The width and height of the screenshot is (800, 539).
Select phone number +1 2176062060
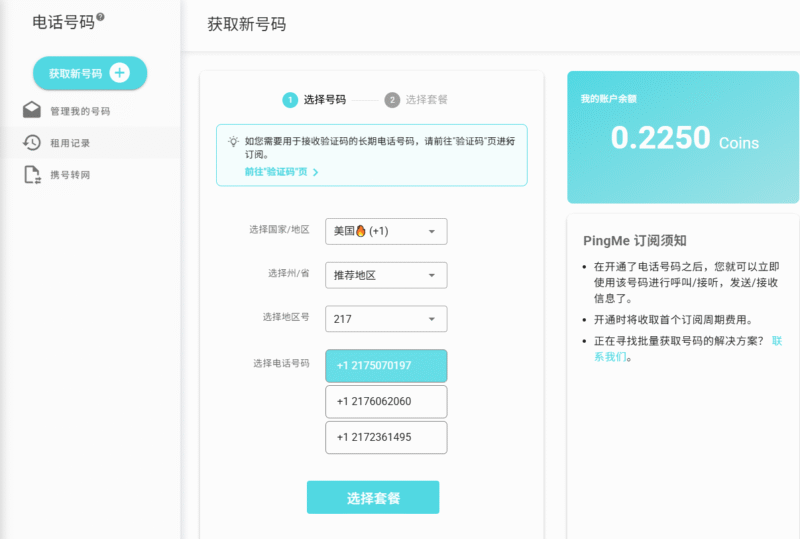click(x=386, y=402)
